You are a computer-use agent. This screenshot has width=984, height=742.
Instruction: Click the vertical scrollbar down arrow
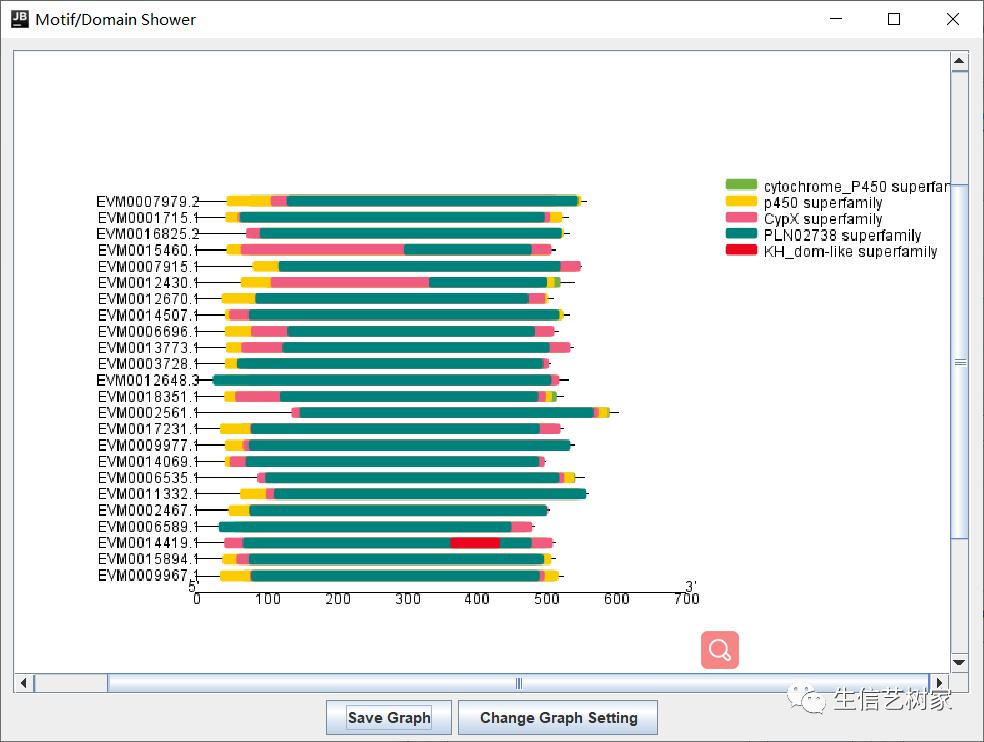pyautogui.click(x=959, y=662)
